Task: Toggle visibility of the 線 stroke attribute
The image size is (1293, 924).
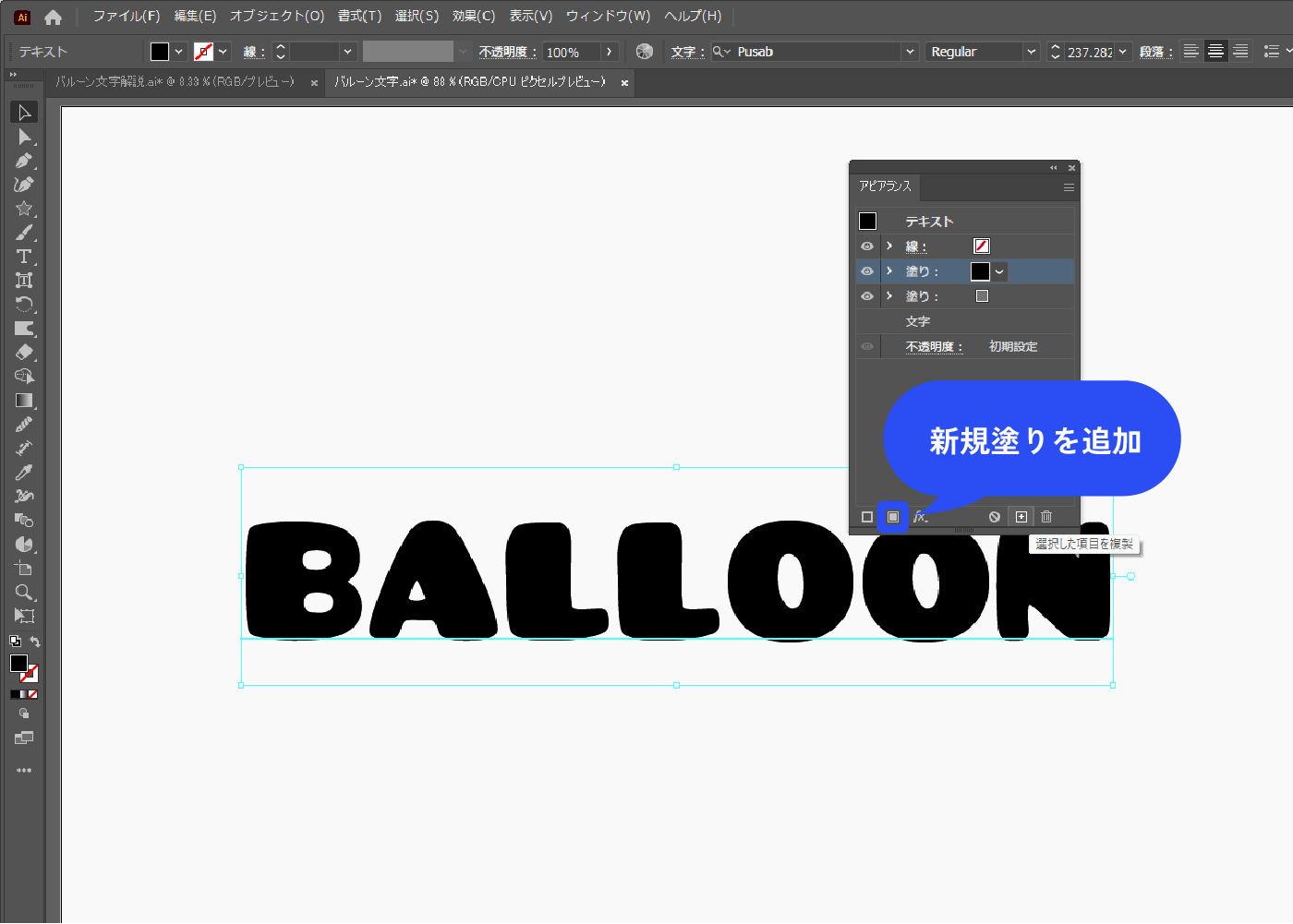Action: click(x=866, y=246)
